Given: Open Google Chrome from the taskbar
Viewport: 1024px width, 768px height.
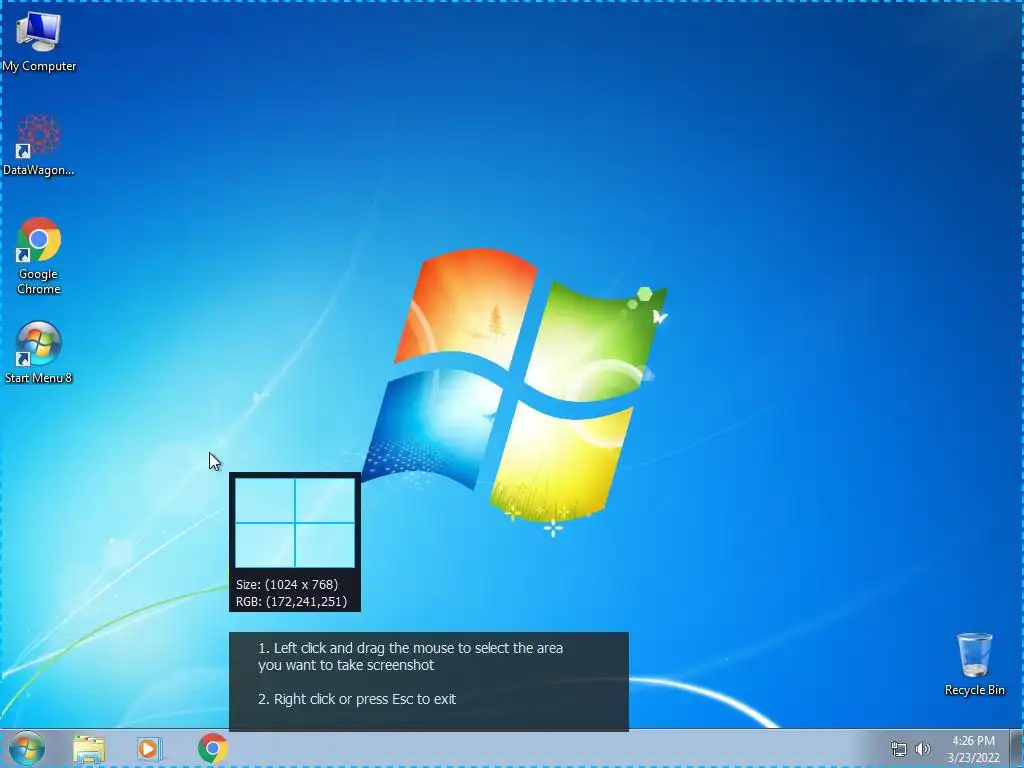Looking at the screenshot, I should (213, 748).
